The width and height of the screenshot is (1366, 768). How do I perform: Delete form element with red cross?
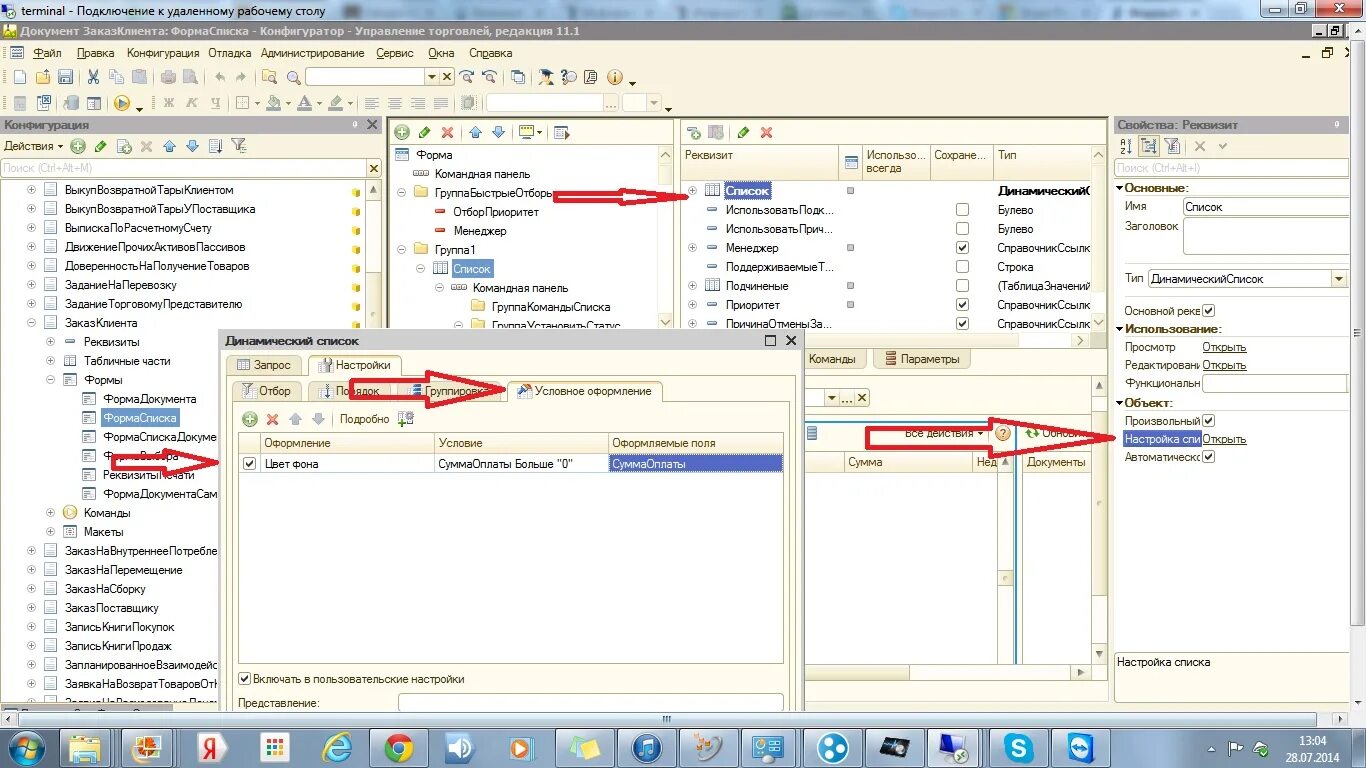(447, 132)
